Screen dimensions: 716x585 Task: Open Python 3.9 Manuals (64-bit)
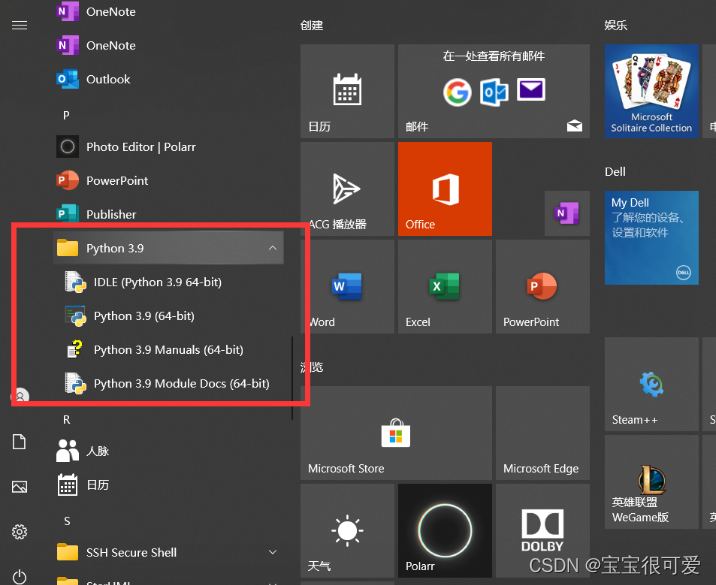168,349
